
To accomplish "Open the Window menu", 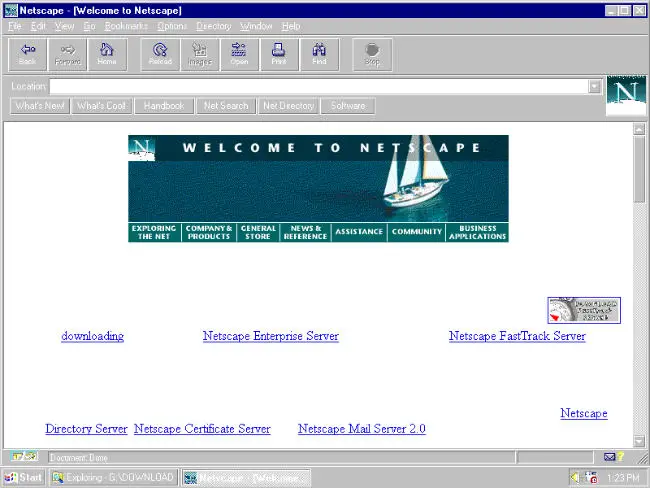I will point(256,26).
